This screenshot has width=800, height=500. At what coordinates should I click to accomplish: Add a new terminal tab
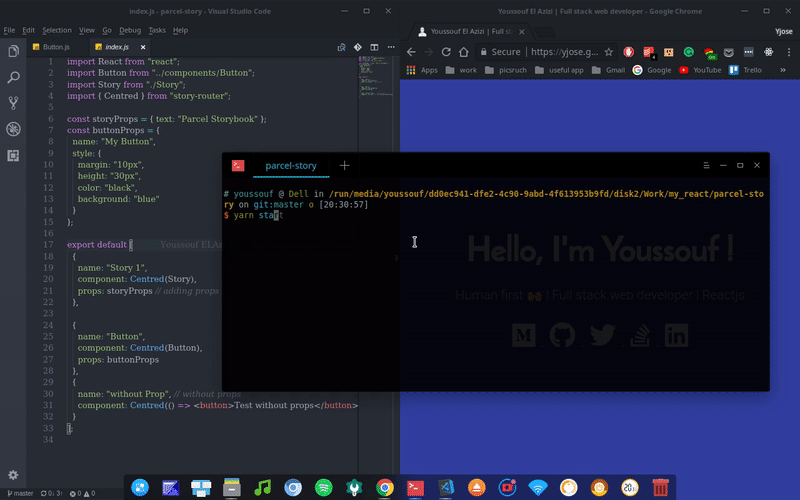click(344, 165)
